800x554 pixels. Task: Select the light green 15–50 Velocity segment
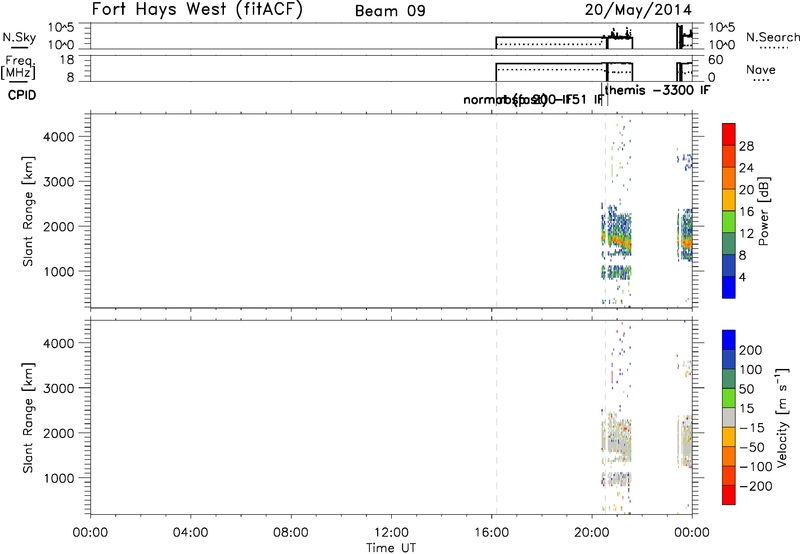[729, 398]
